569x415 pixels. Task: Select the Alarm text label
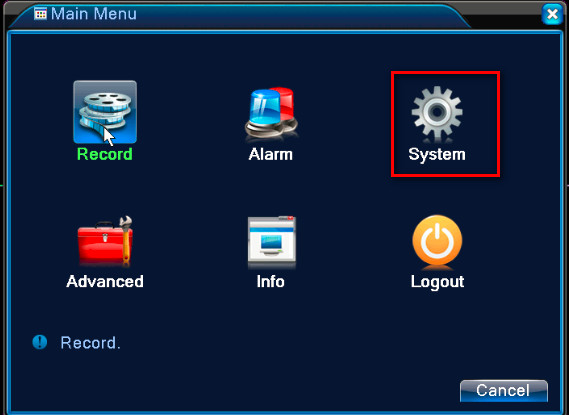point(271,154)
